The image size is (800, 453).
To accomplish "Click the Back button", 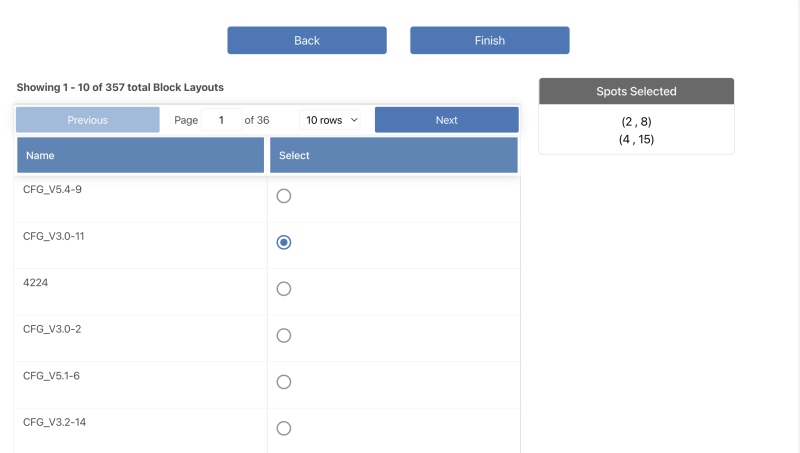I will [307, 40].
